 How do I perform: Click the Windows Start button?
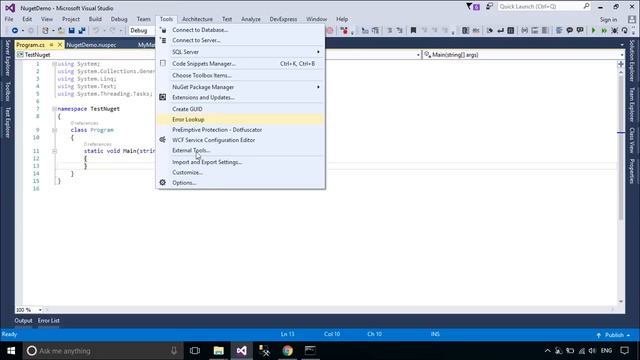click(11, 351)
